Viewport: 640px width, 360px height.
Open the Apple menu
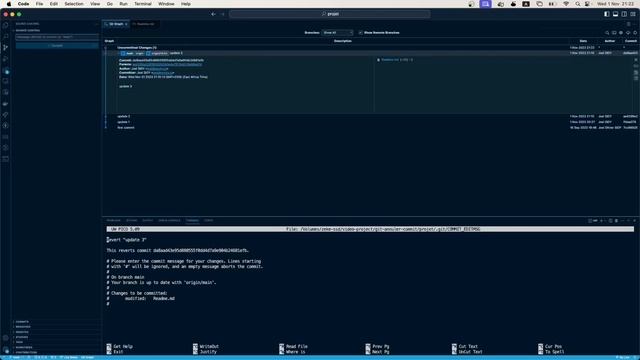click(x=9, y=4)
